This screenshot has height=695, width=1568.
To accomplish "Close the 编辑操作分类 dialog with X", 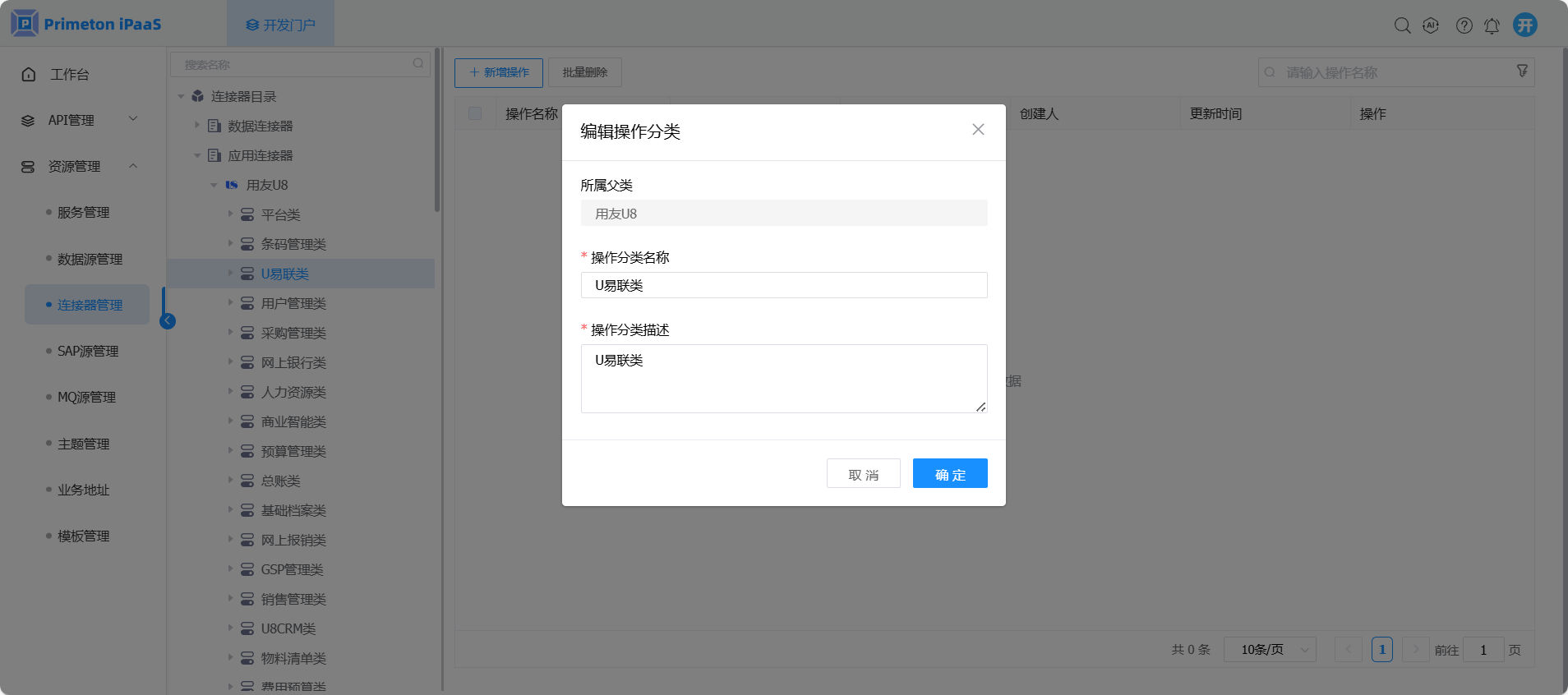I will click(x=978, y=129).
